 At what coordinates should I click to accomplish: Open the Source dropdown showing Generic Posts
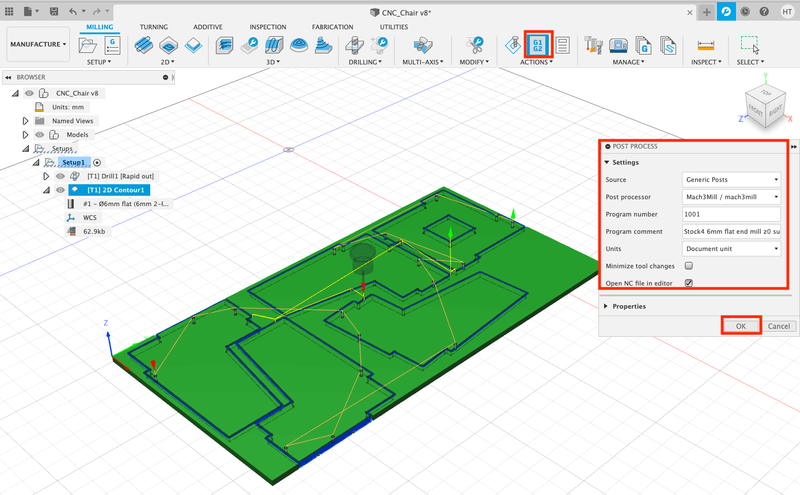(731, 180)
